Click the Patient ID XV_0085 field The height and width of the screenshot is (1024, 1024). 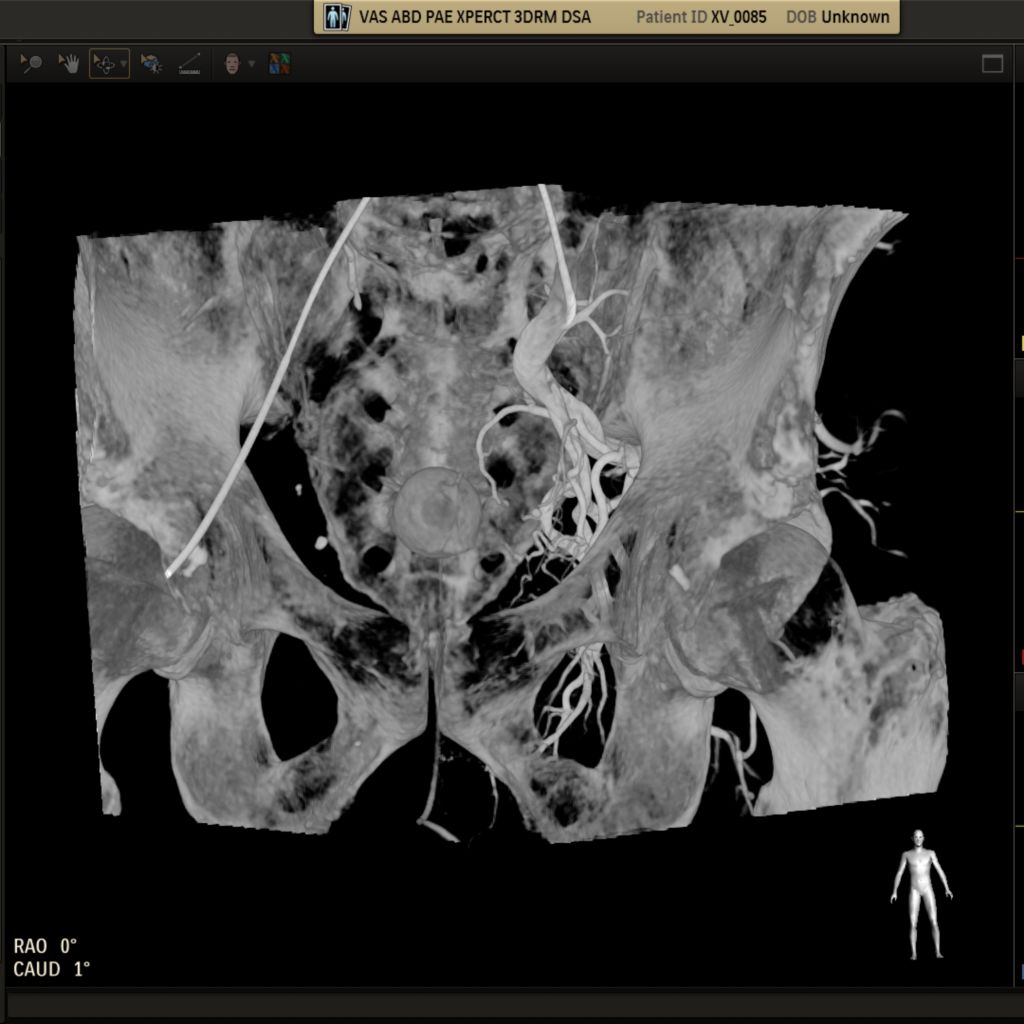(x=702, y=17)
